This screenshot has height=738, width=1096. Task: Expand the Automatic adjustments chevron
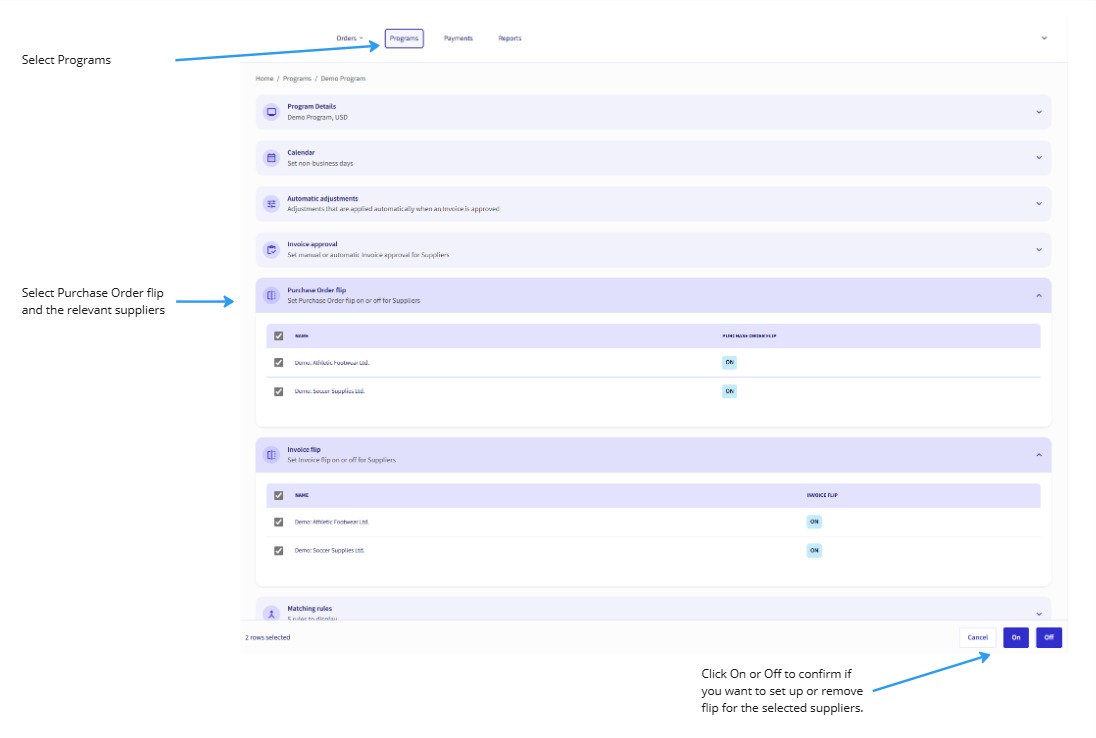[1039, 203]
